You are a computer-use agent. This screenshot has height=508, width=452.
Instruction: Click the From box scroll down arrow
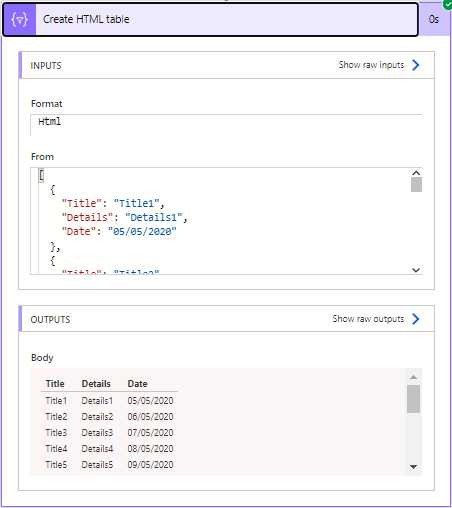coord(416,270)
